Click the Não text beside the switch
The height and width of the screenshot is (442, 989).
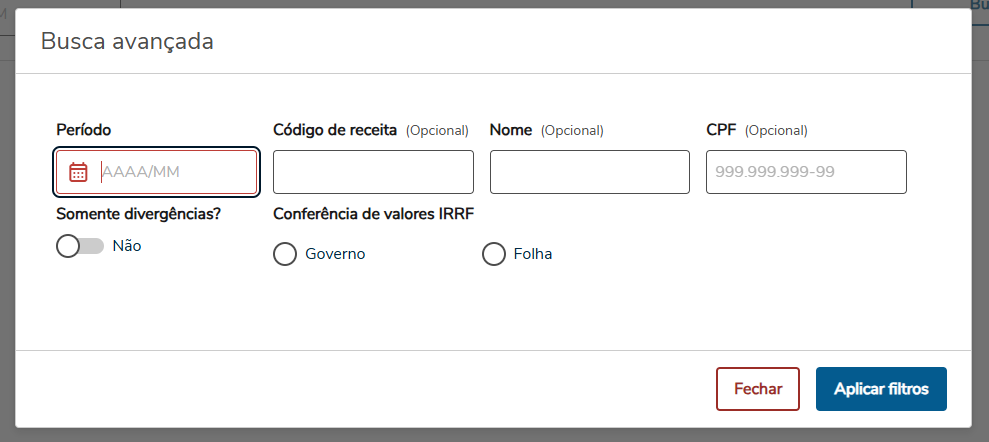coord(127,246)
